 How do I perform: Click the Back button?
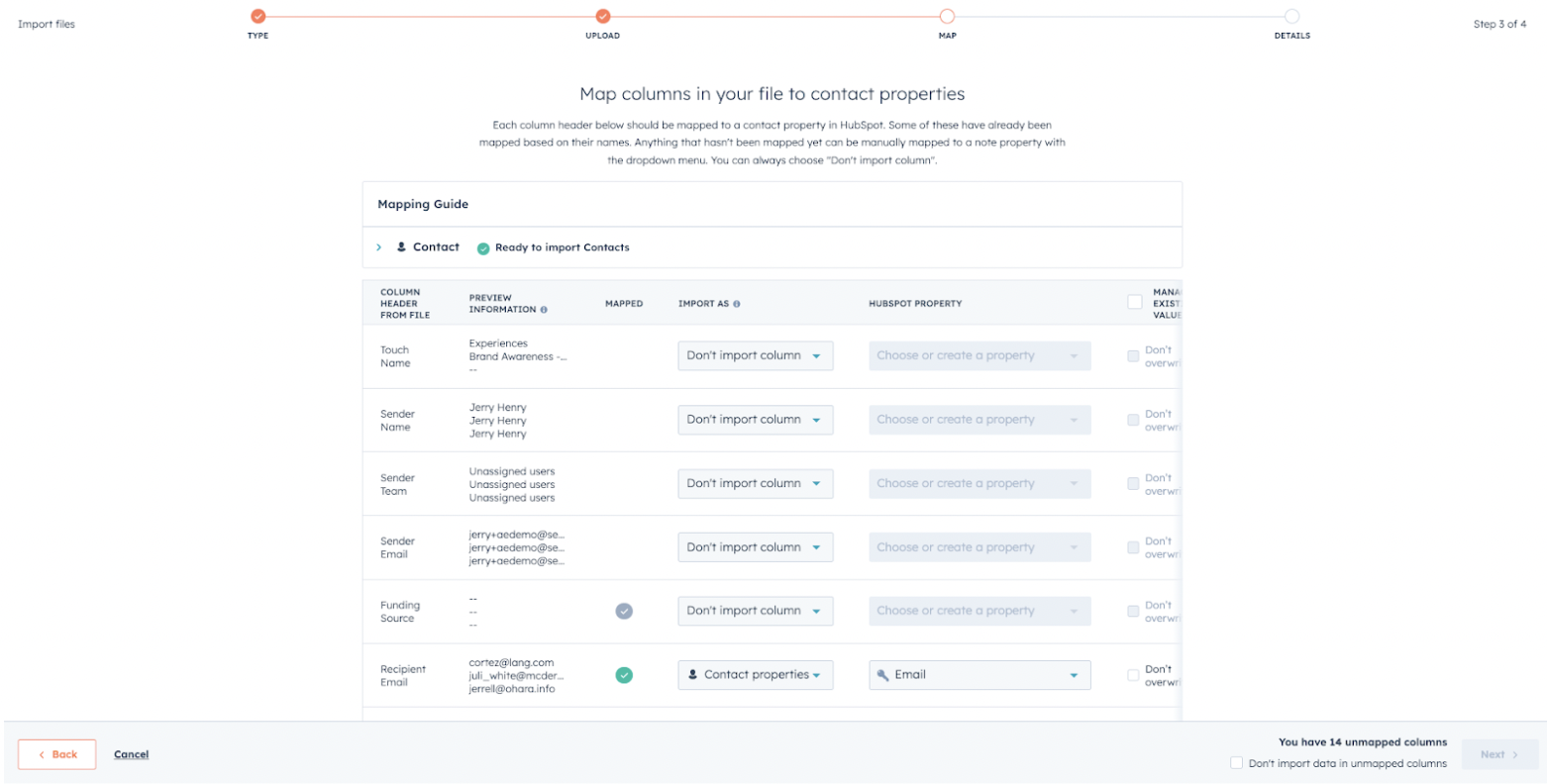[56, 753]
